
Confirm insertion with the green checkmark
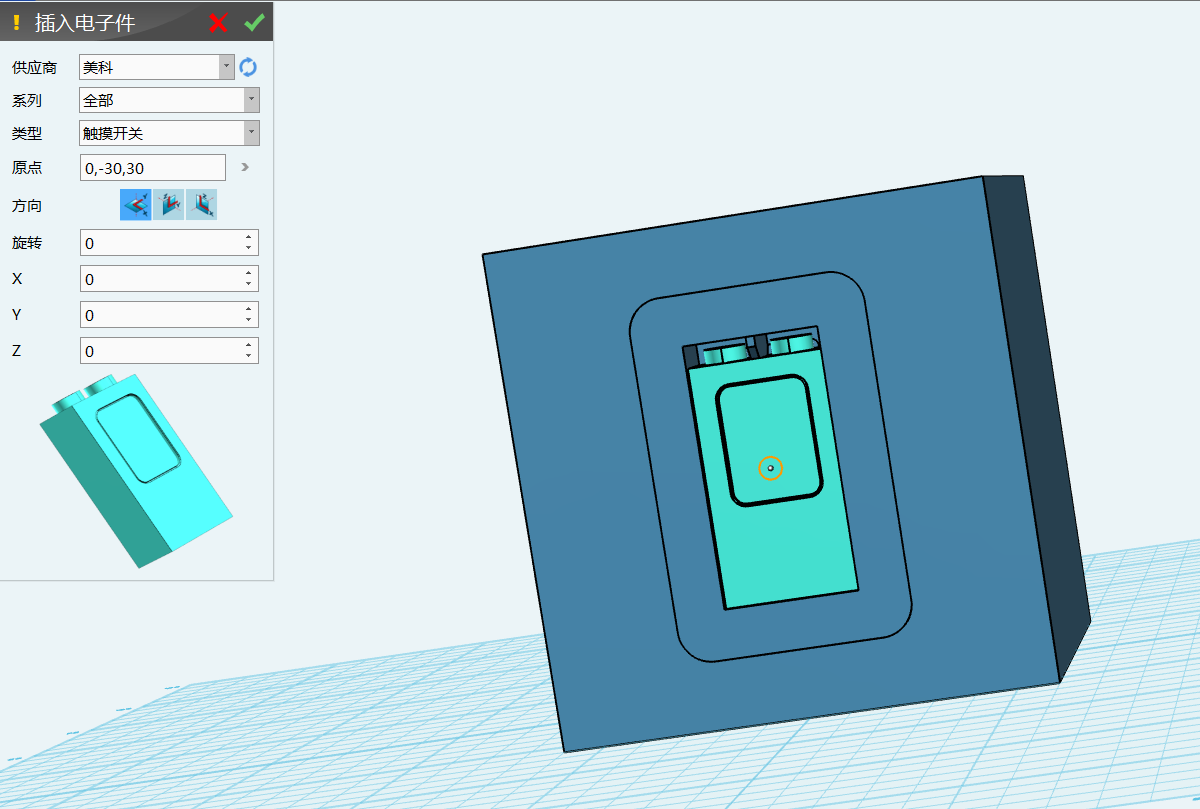click(254, 22)
